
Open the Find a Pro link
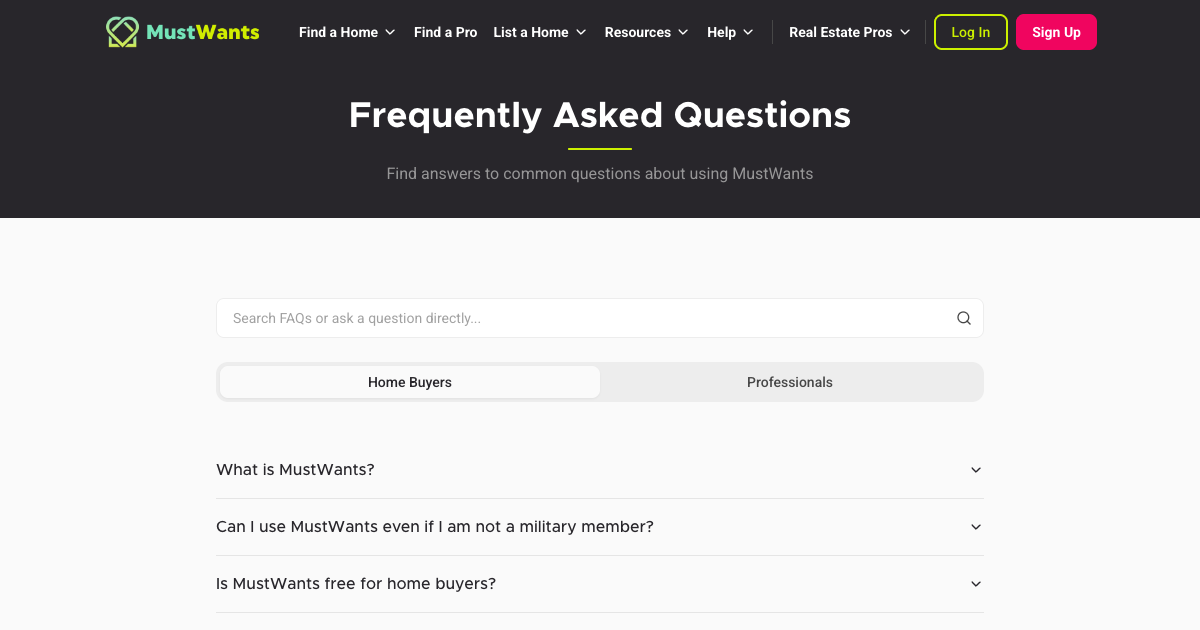click(x=445, y=32)
